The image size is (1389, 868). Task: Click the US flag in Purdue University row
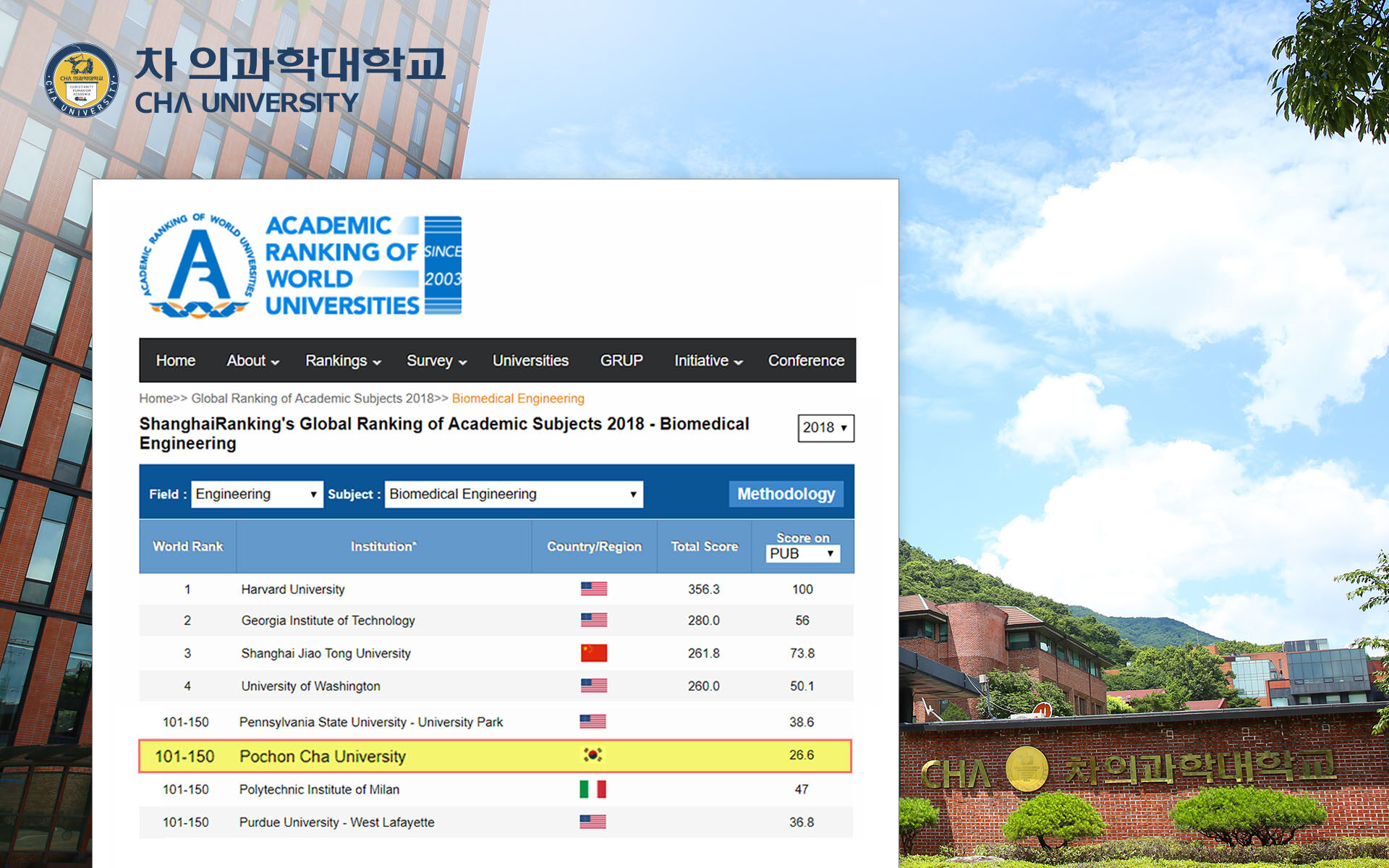[592, 822]
